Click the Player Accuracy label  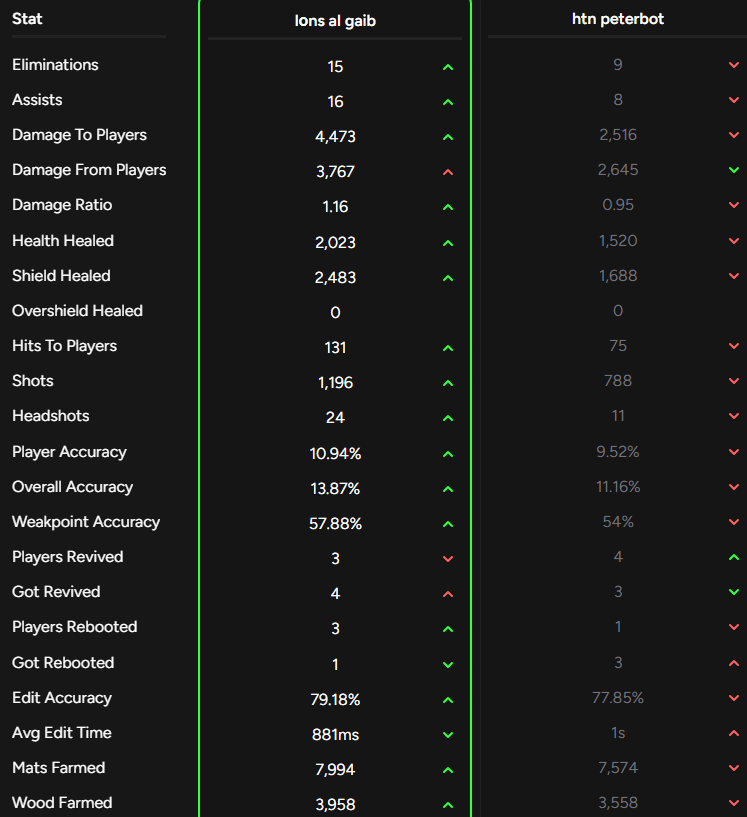point(69,452)
